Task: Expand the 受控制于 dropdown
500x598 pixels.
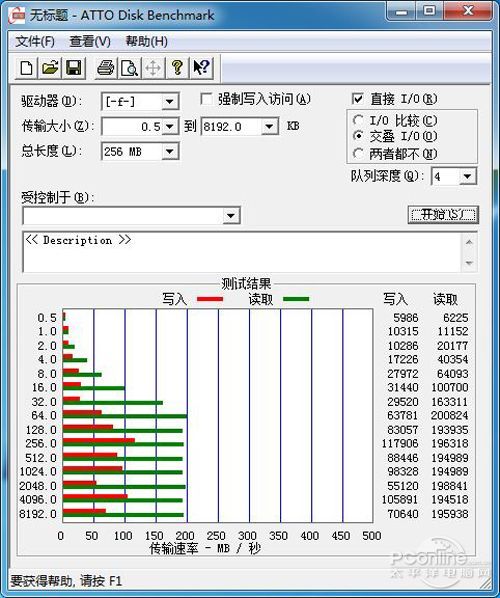Action: (x=231, y=215)
